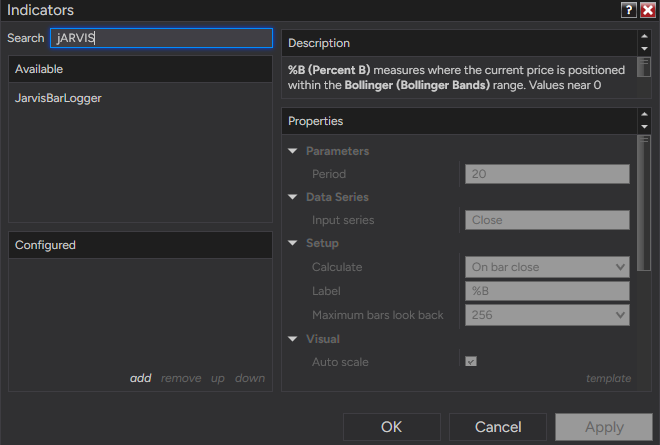
Task: Select JarvisBarLogger in Available list
Action: [58, 98]
